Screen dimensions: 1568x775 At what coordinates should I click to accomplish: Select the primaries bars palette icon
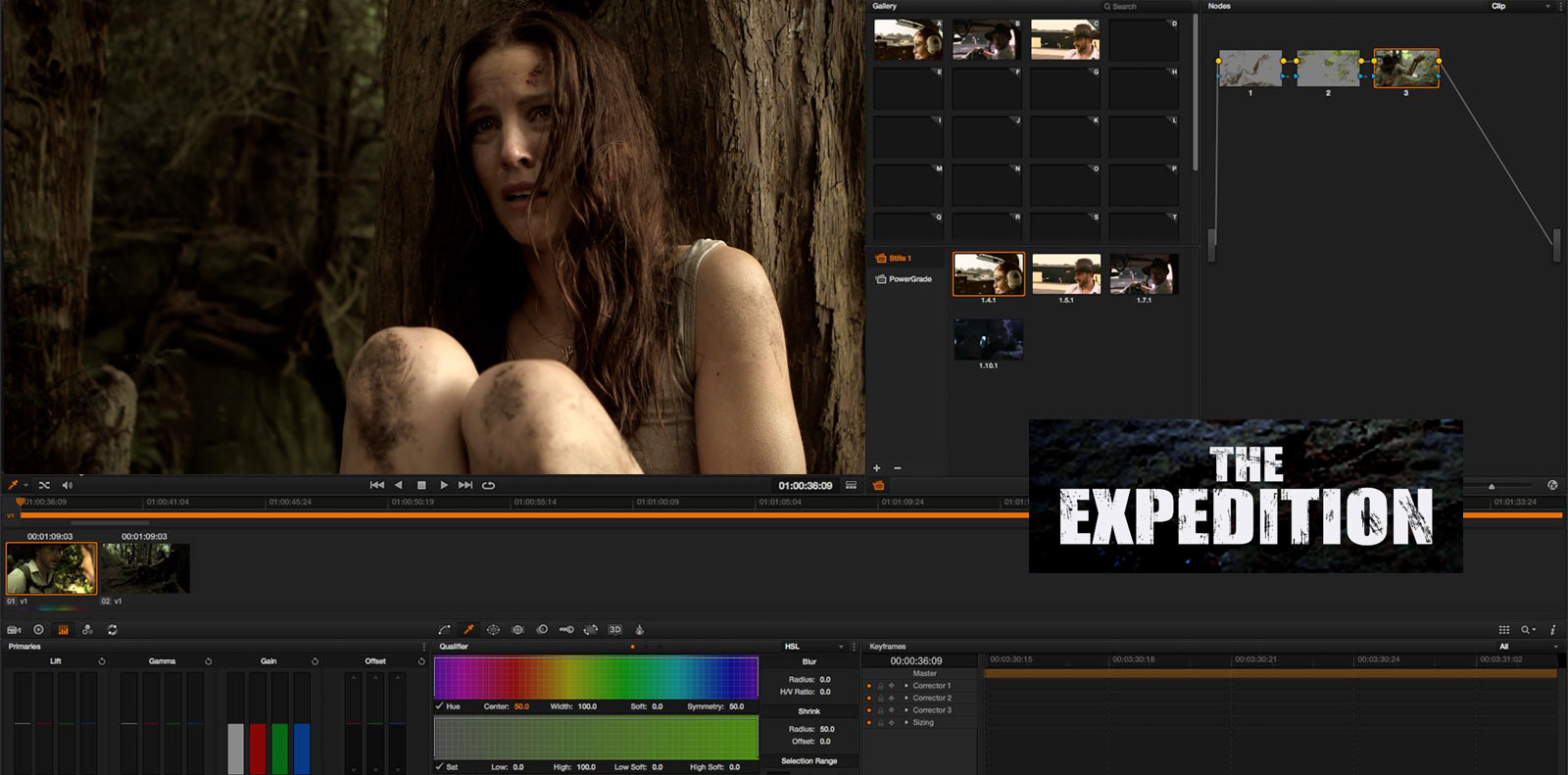tap(63, 630)
